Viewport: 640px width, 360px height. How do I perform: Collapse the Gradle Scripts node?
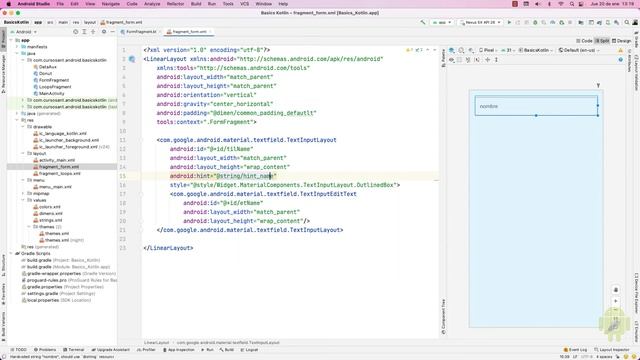(11, 253)
